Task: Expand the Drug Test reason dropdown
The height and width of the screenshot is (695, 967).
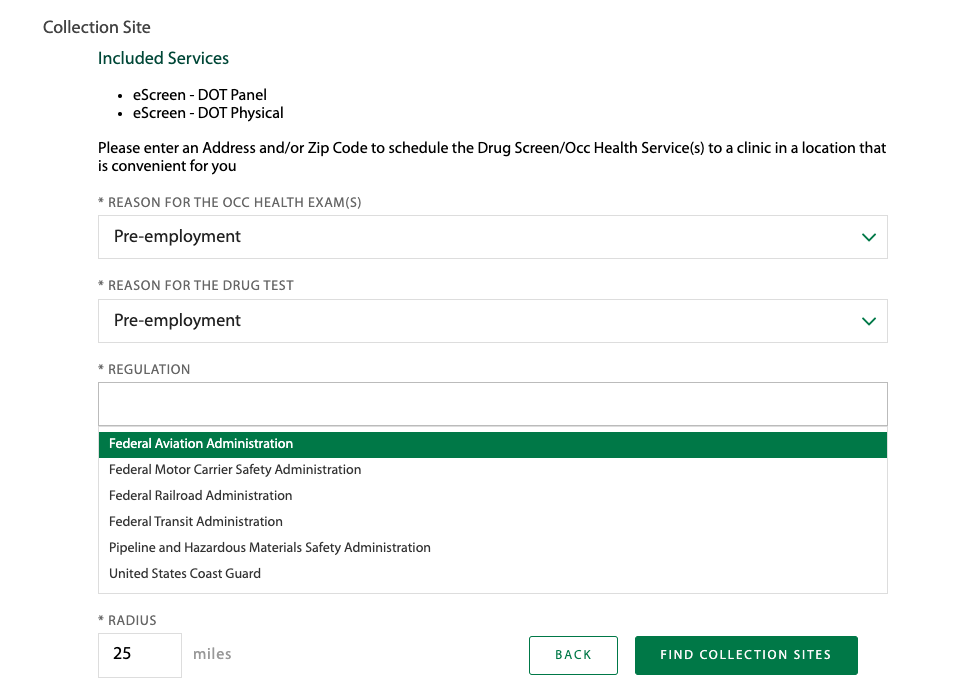Action: coord(492,321)
